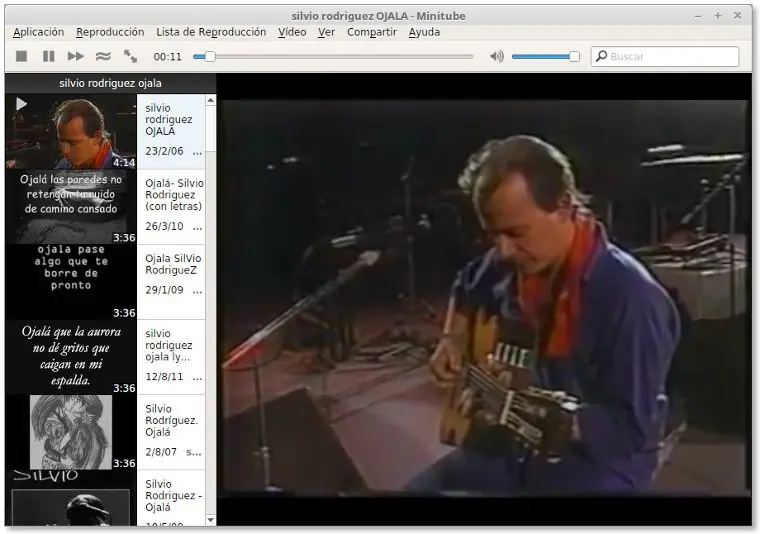
Task: Click title 'silvio rodriguez OJALA' in list
Action: coord(169,120)
